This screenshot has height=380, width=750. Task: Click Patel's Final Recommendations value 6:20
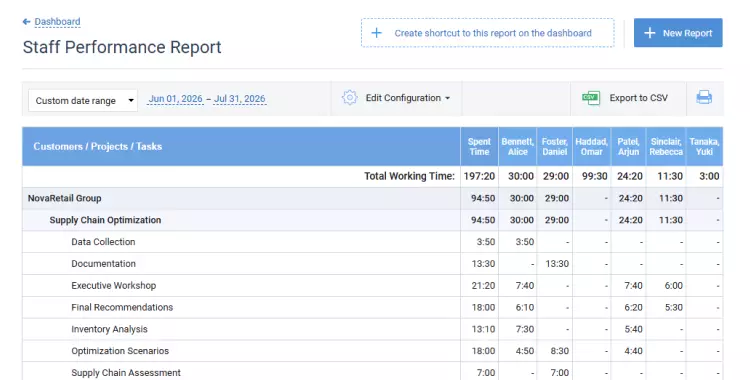pyautogui.click(x=633, y=307)
